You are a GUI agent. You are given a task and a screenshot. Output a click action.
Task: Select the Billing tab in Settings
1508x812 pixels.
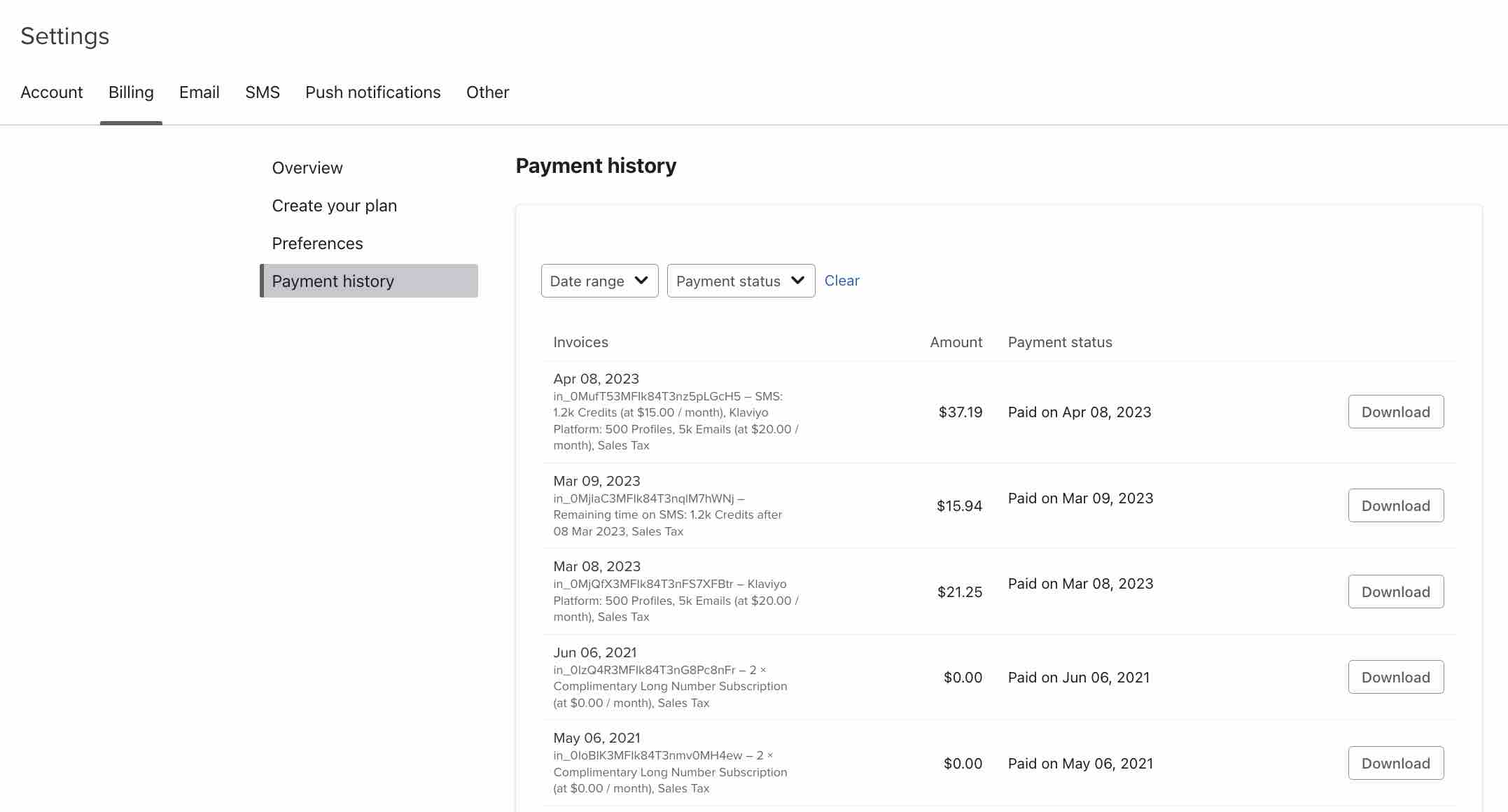(130, 92)
